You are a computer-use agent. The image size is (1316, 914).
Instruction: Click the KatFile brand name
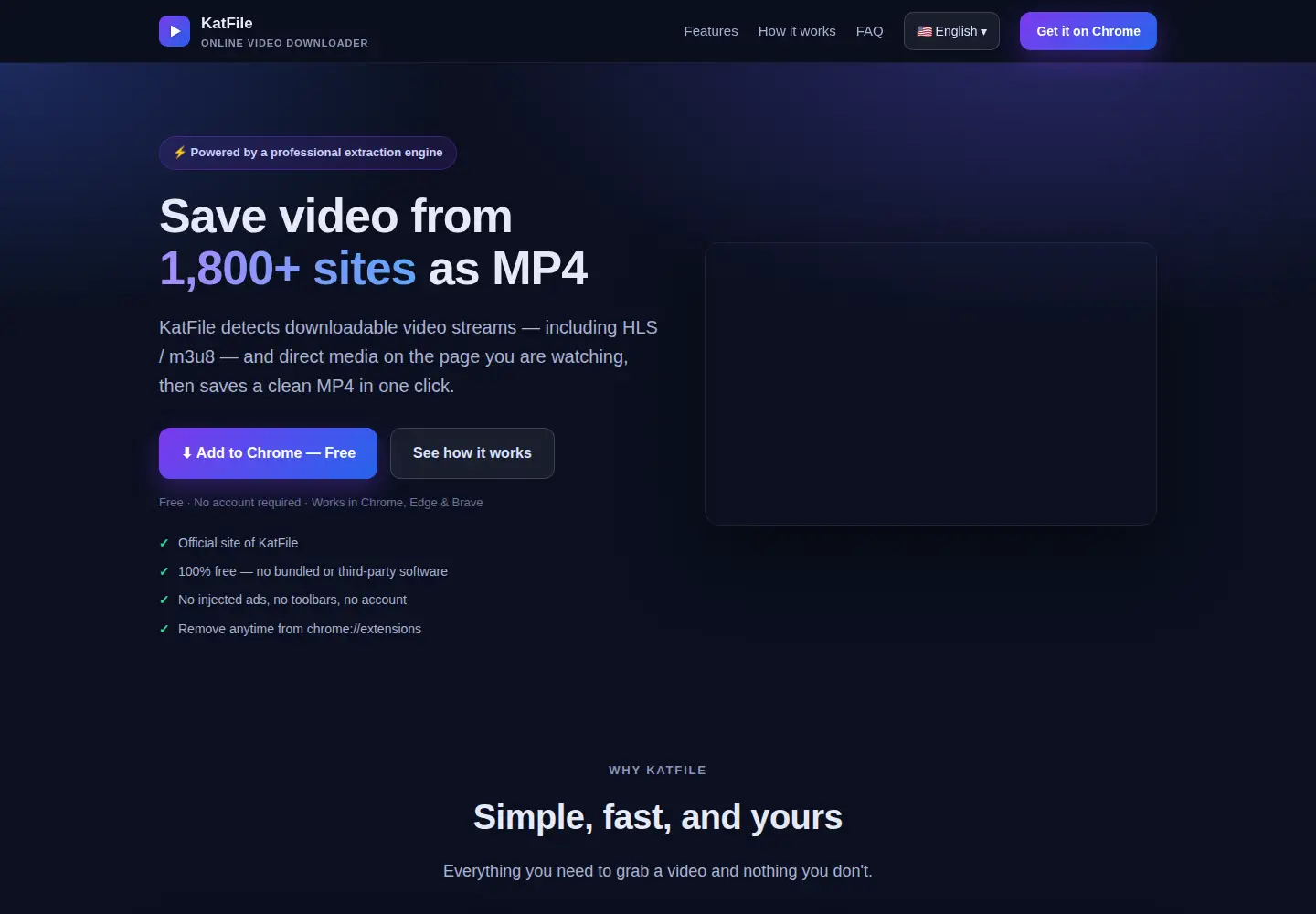click(x=227, y=23)
